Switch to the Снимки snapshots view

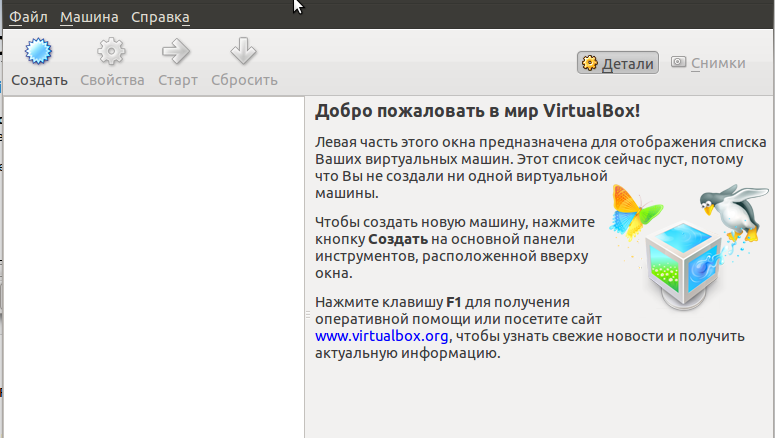coord(708,63)
